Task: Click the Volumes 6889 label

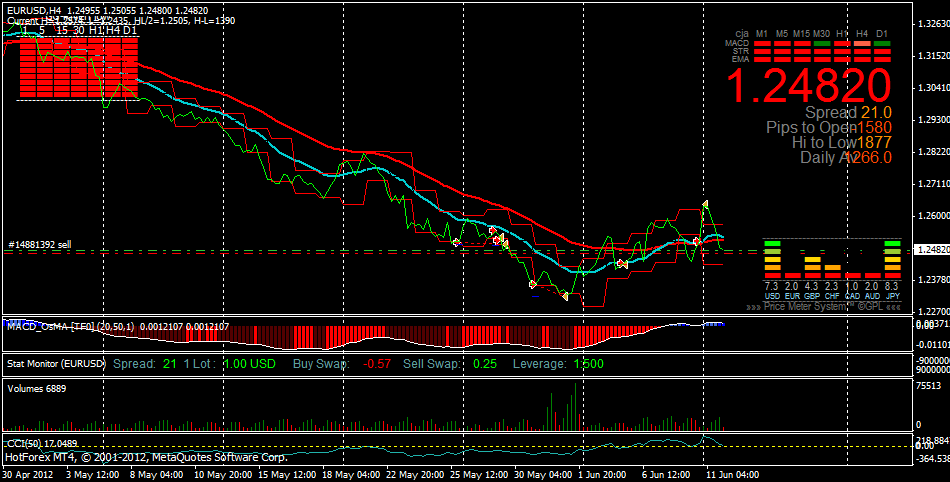Action: [36, 389]
